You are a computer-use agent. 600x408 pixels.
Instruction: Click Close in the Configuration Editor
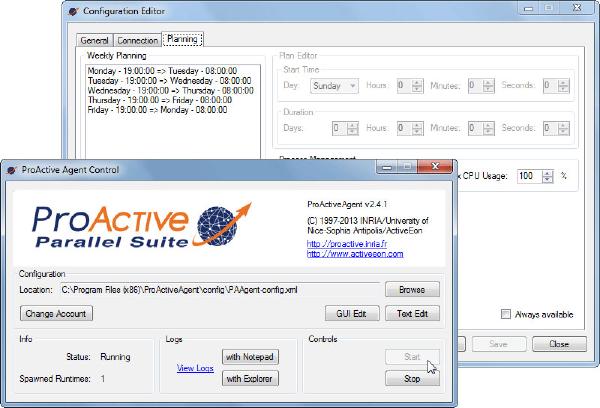pyautogui.click(x=559, y=344)
